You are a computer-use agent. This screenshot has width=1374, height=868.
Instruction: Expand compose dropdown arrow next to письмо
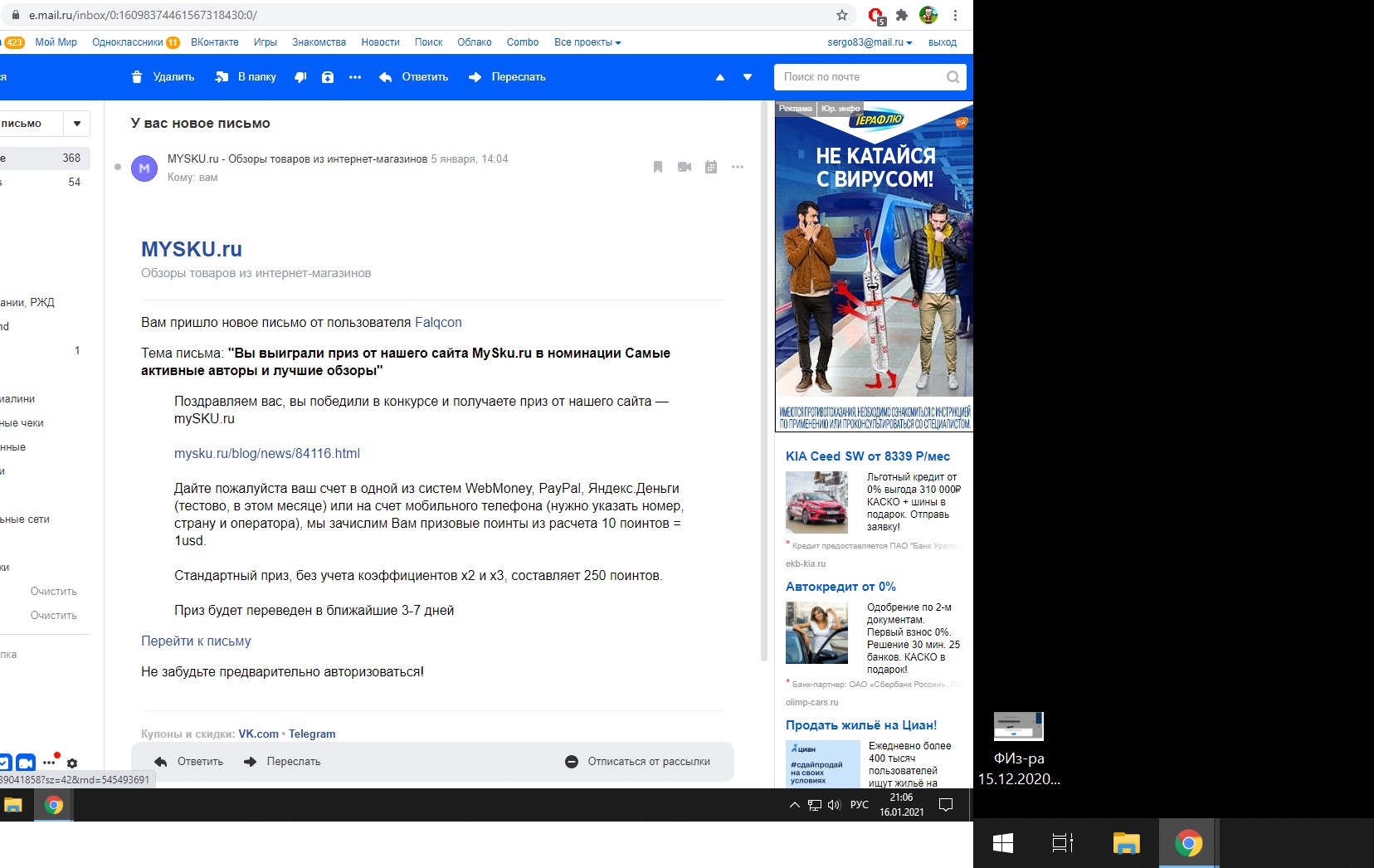77,124
